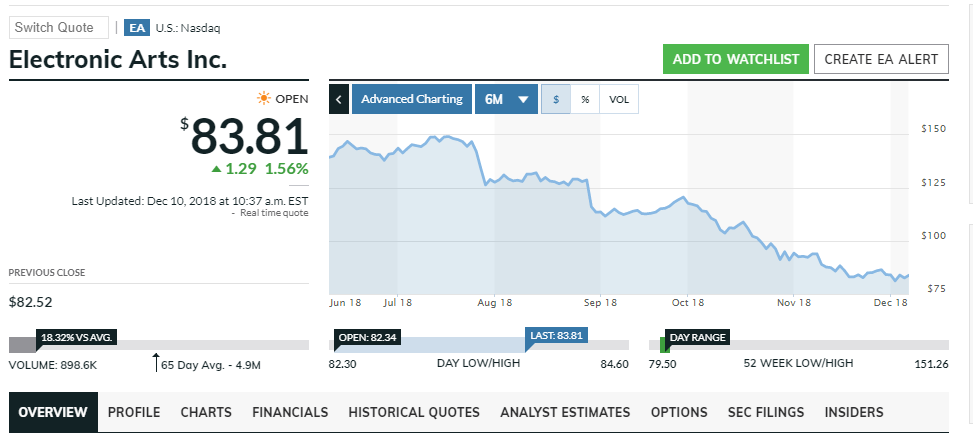973x433 pixels.
Task: Open the Analyst Estimates tab
Action: click(x=565, y=412)
